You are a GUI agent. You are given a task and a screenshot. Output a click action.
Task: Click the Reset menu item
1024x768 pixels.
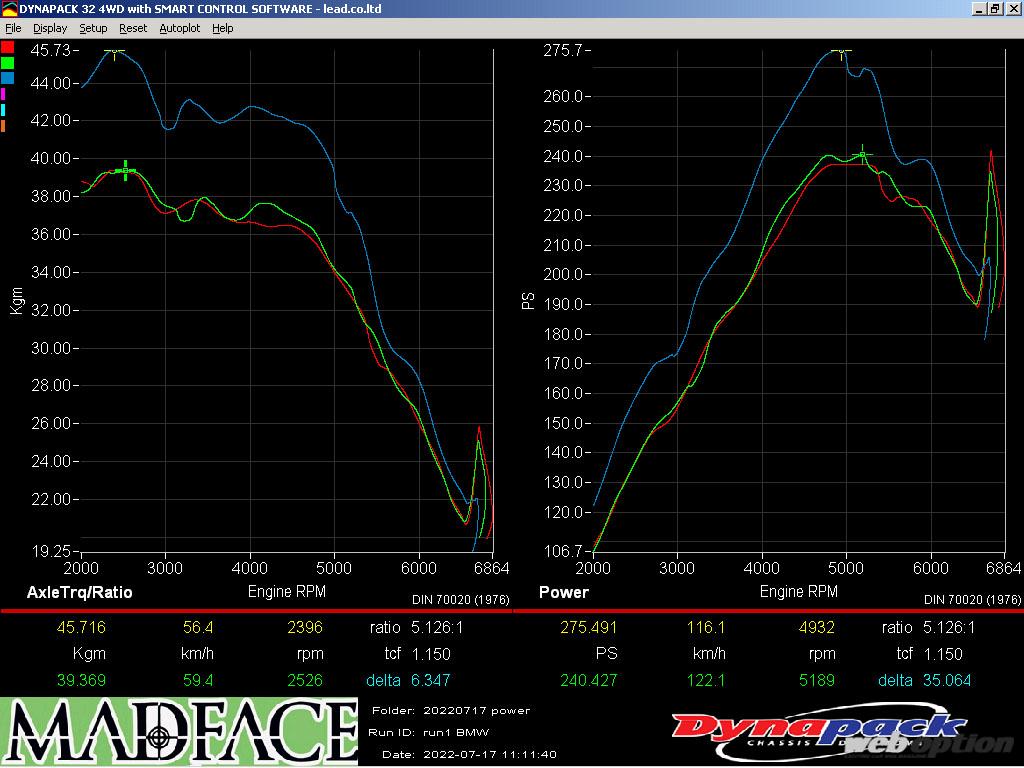[x=133, y=28]
